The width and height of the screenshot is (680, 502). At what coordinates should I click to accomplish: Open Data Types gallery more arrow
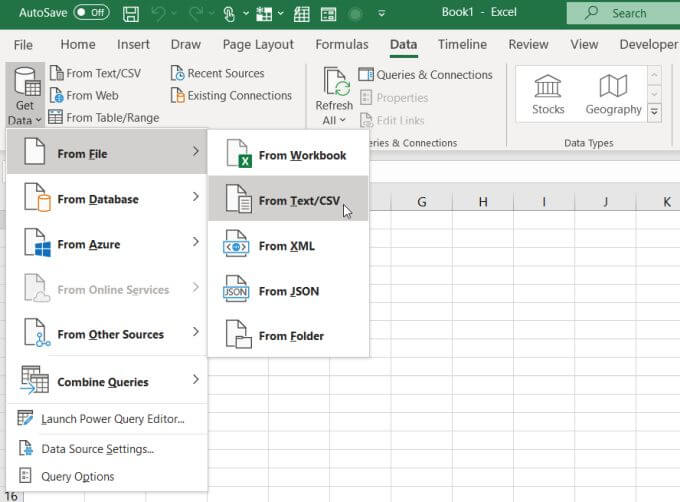655,112
